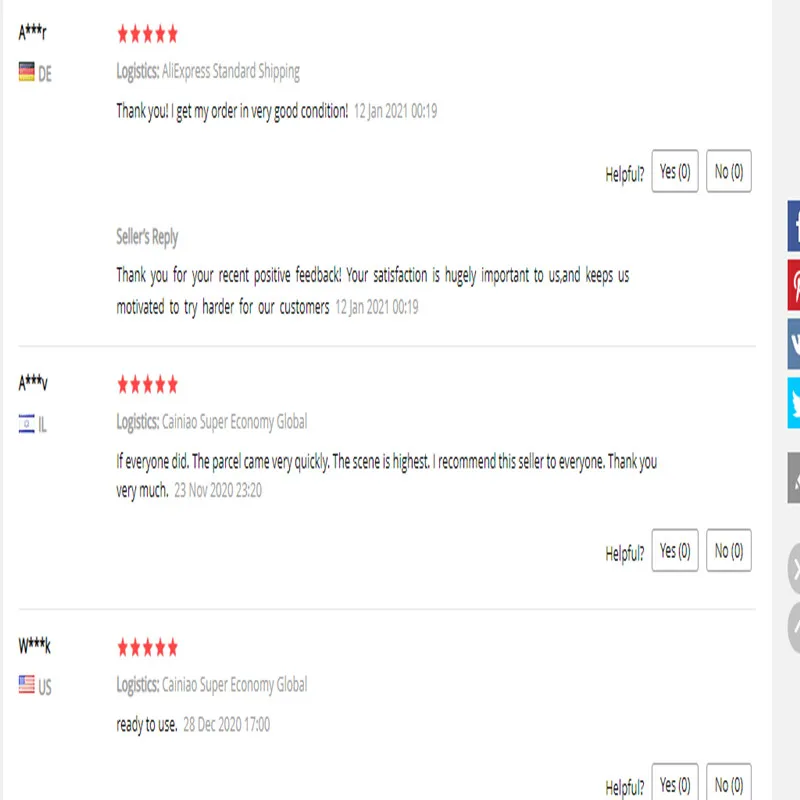
Task: Open reviewer A***r's username
Action: (x=32, y=33)
